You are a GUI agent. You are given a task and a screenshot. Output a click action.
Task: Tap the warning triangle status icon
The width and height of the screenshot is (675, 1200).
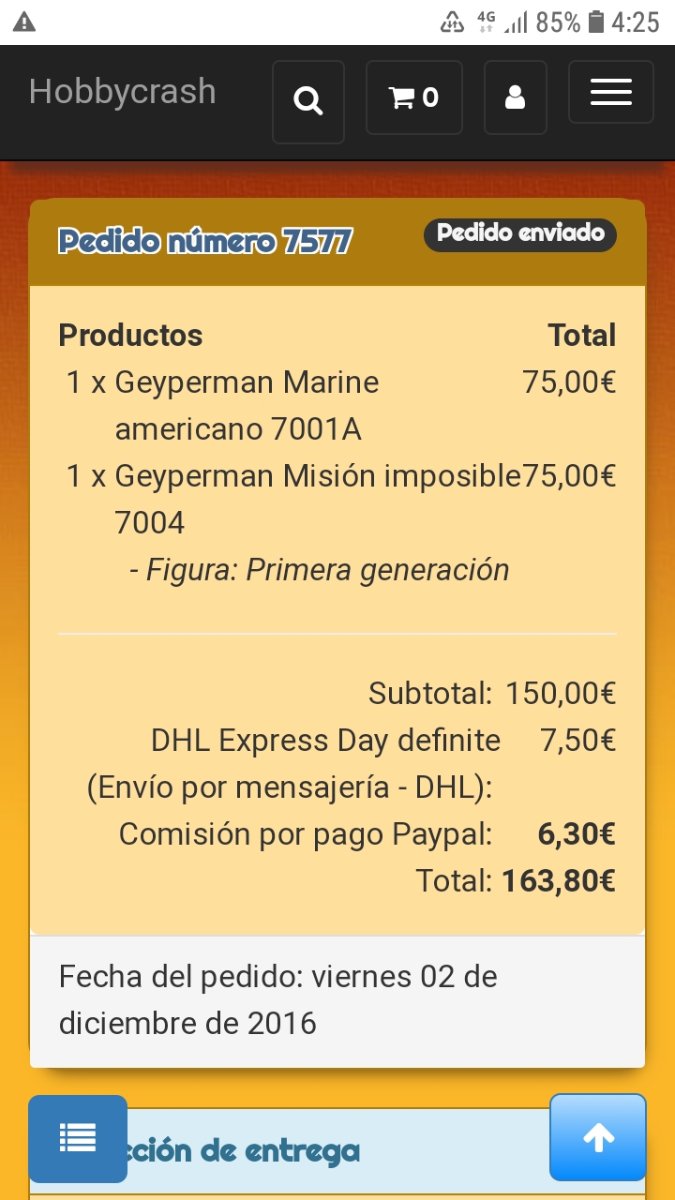click(25, 22)
